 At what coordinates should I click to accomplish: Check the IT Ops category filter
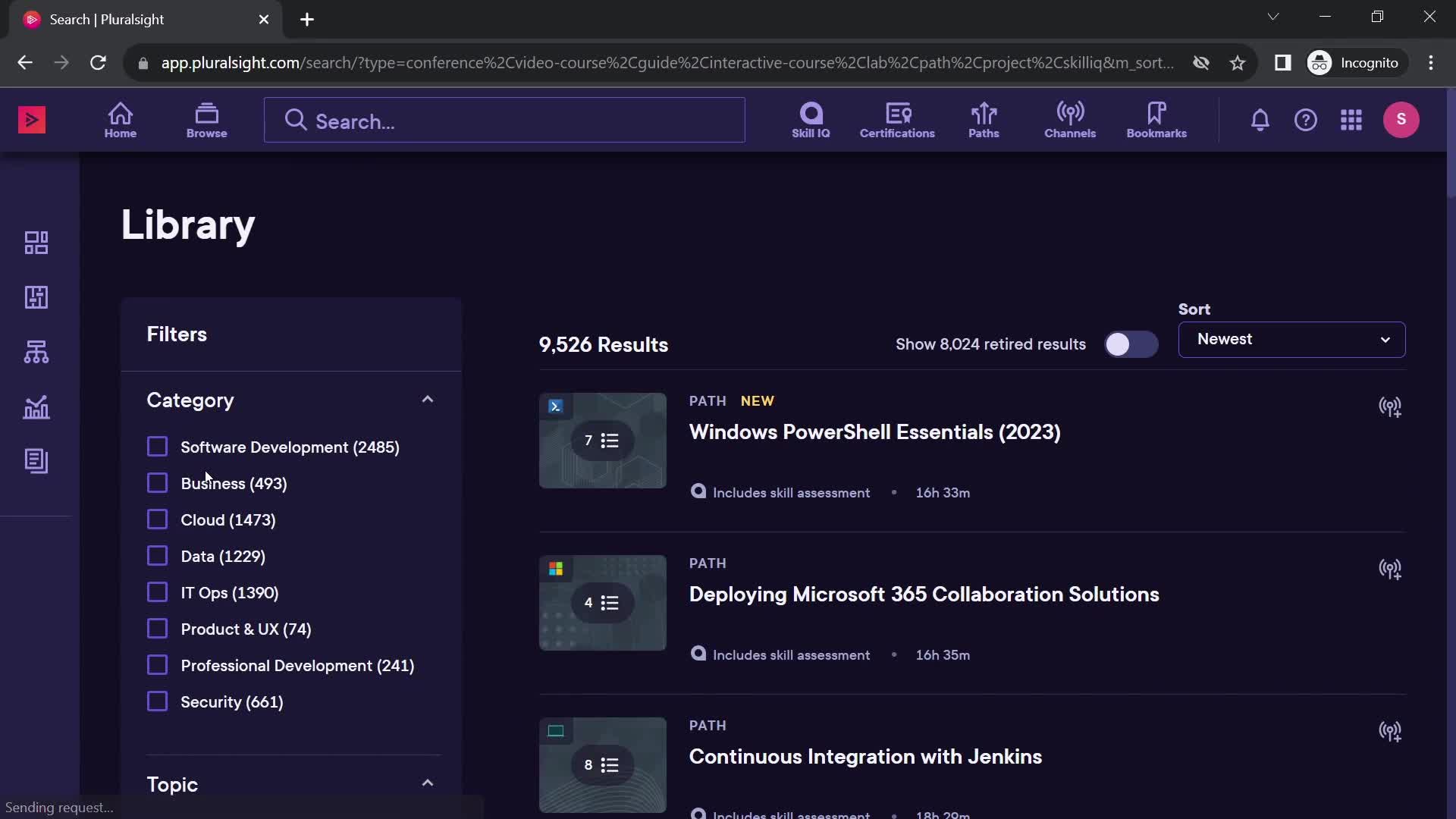pyautogui.click(x=157, y=592)
